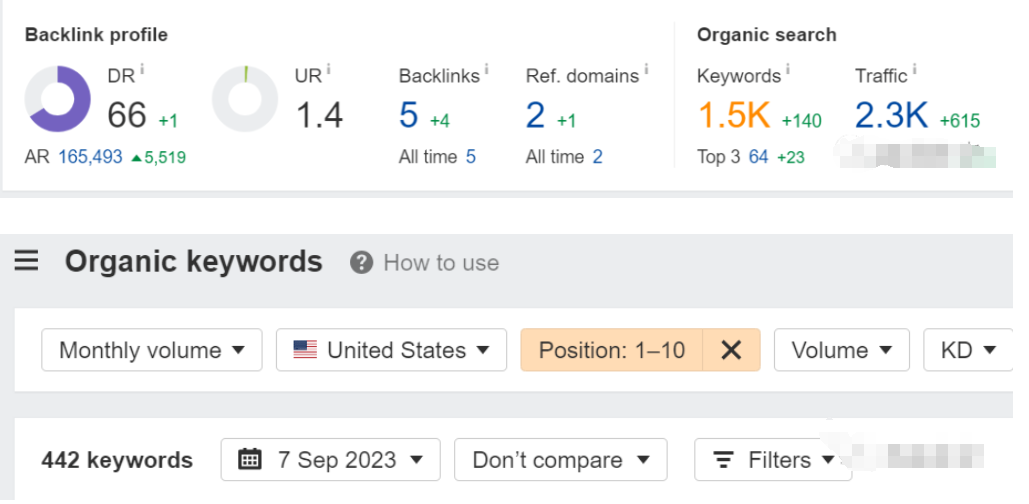Open the Don't compare dropdown

tap(560, 459)
